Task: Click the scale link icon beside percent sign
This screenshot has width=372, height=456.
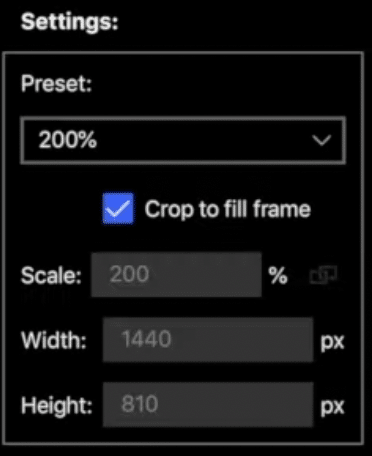Action: pos(323,276)
